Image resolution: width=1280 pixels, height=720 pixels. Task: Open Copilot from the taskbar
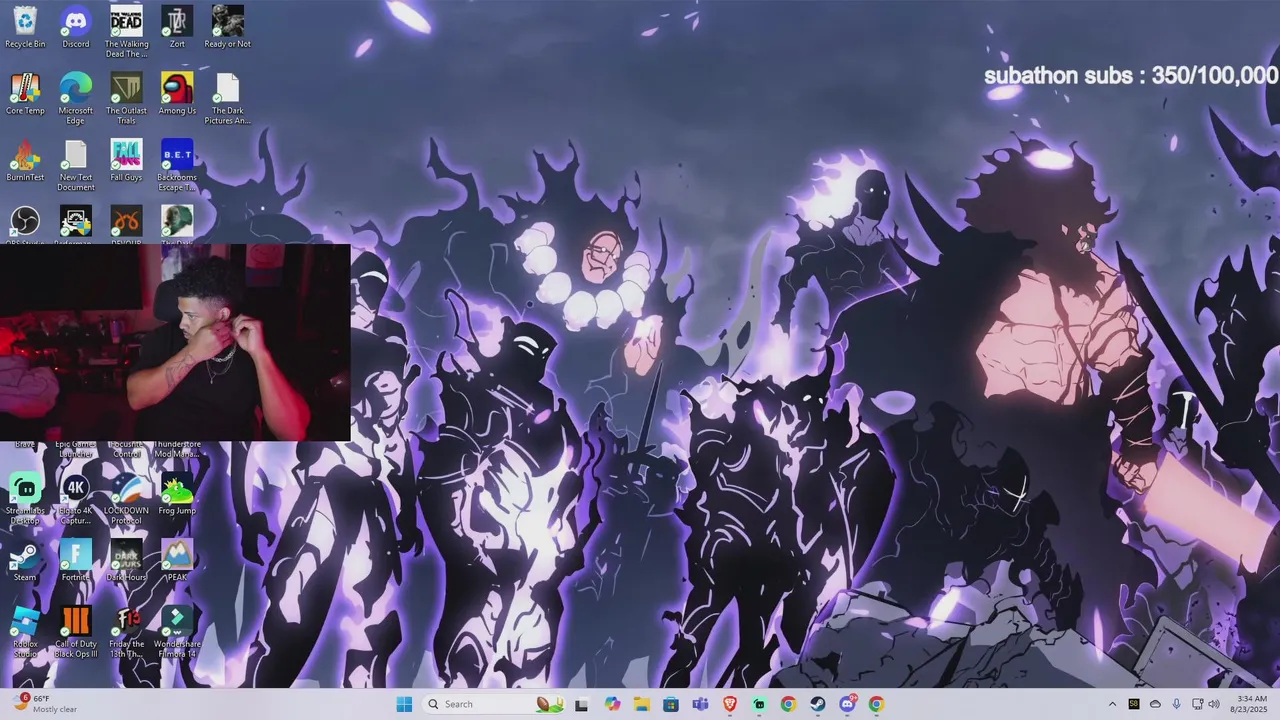(x=612, y=704)
